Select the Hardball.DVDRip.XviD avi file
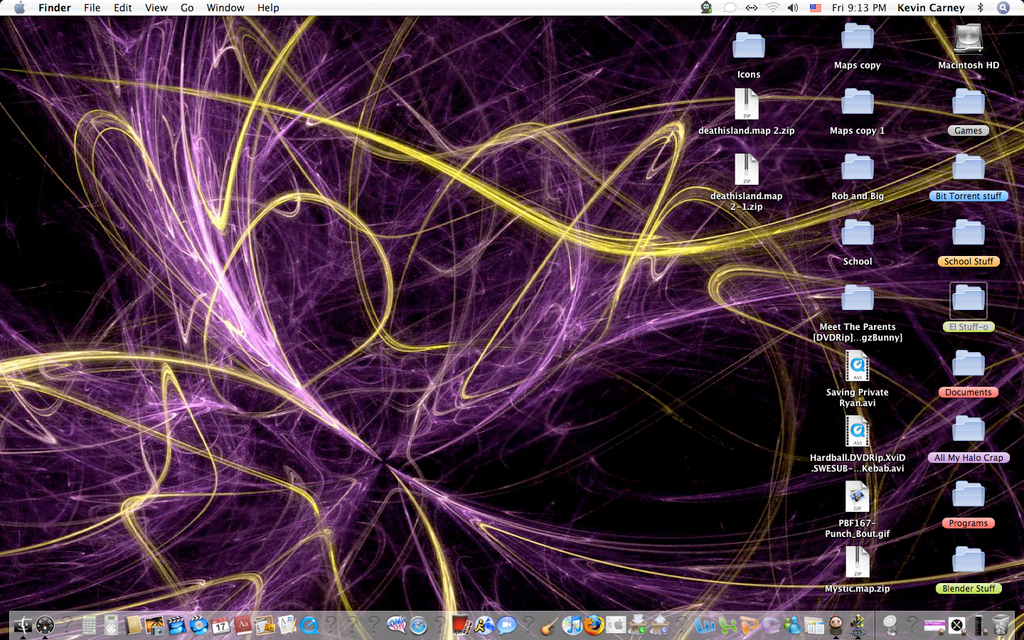 857,431
